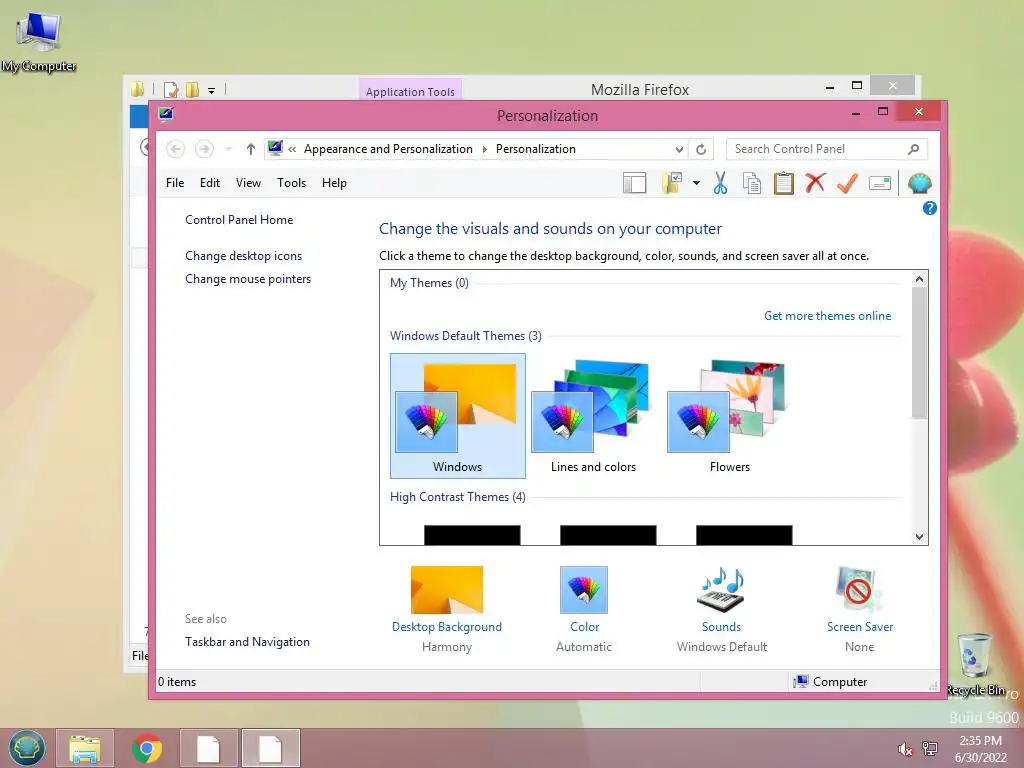The image size is (1024, 768).
Task: Click the Desktop Background text link
Action: coord(447,627)
